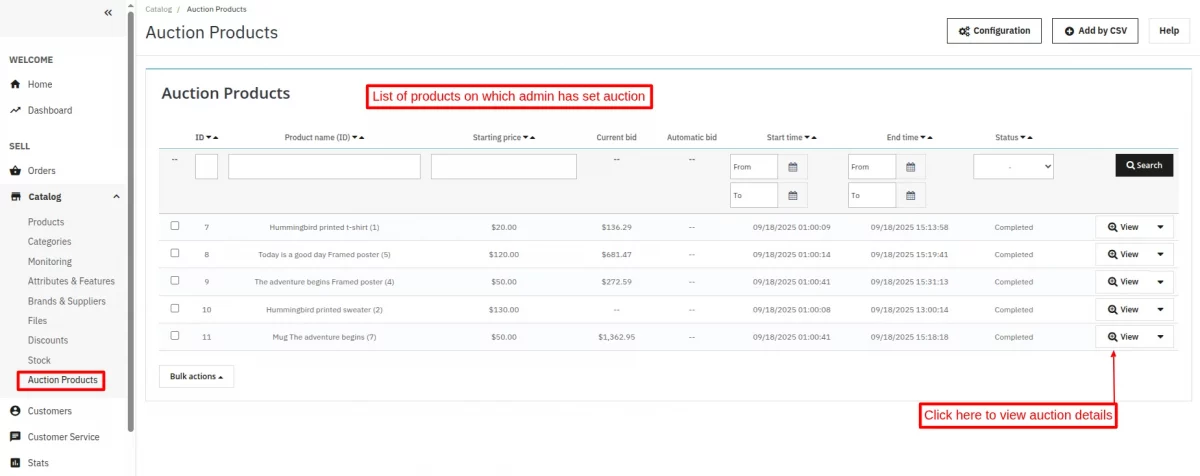Sort Starting price ascending arrow
Viewport: 1200px width, 476px height.
click(532, 137)
